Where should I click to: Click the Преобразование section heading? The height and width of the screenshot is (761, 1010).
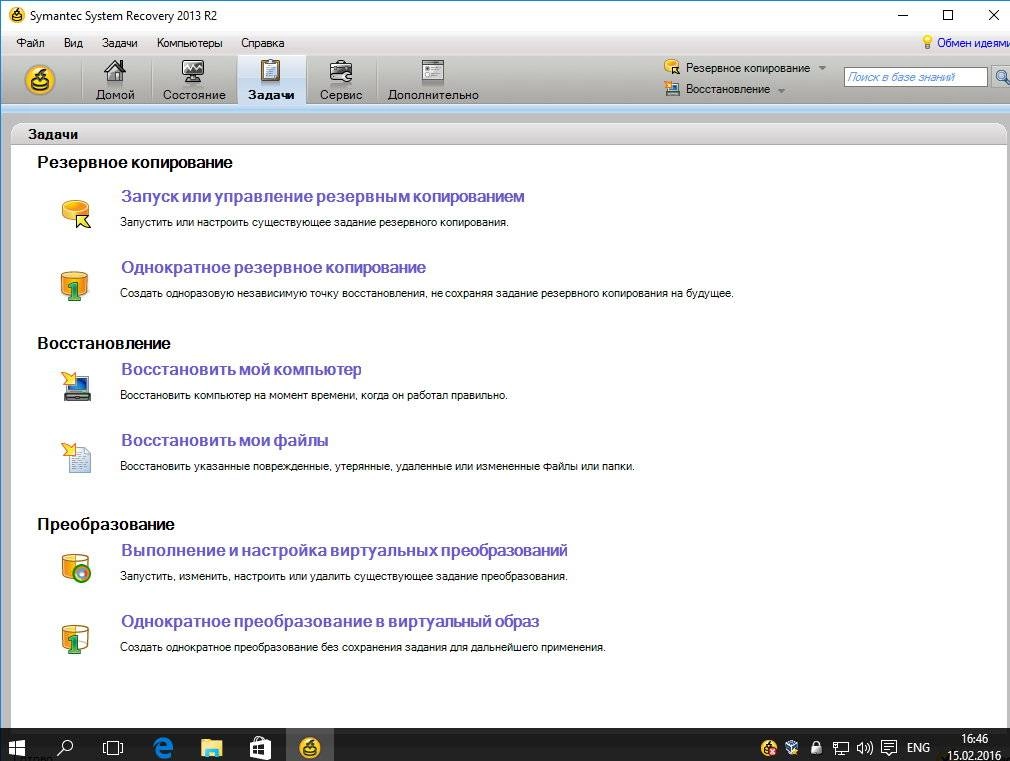[106, 525]
